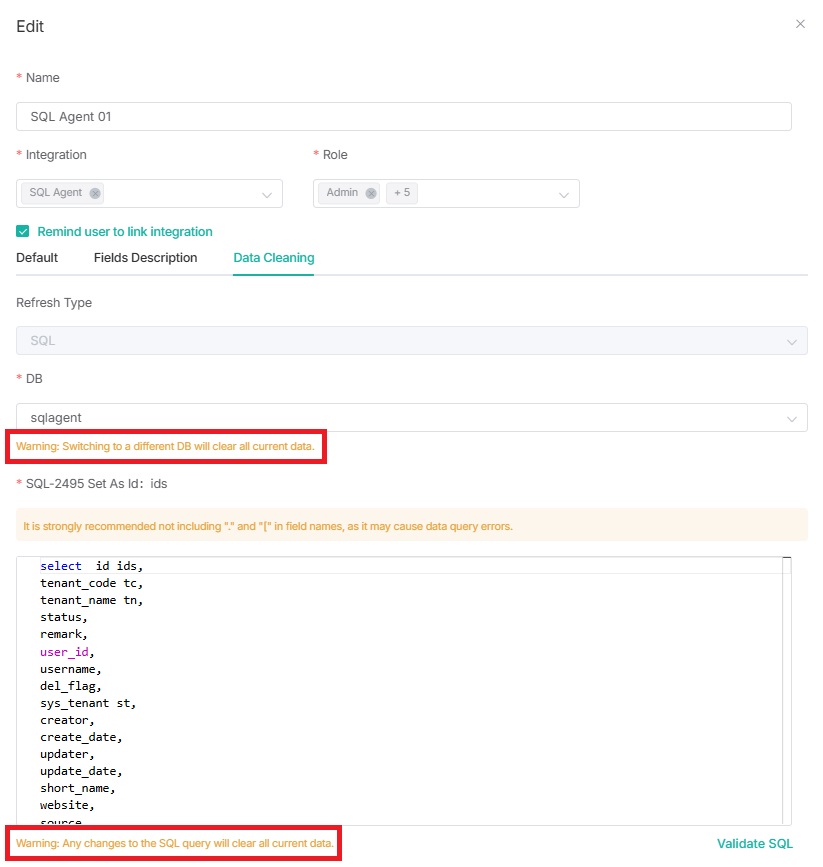Screen dimensions: 823x867
Task: Toggle Remind user to link integration checkbox
Action: pos(23,232)
